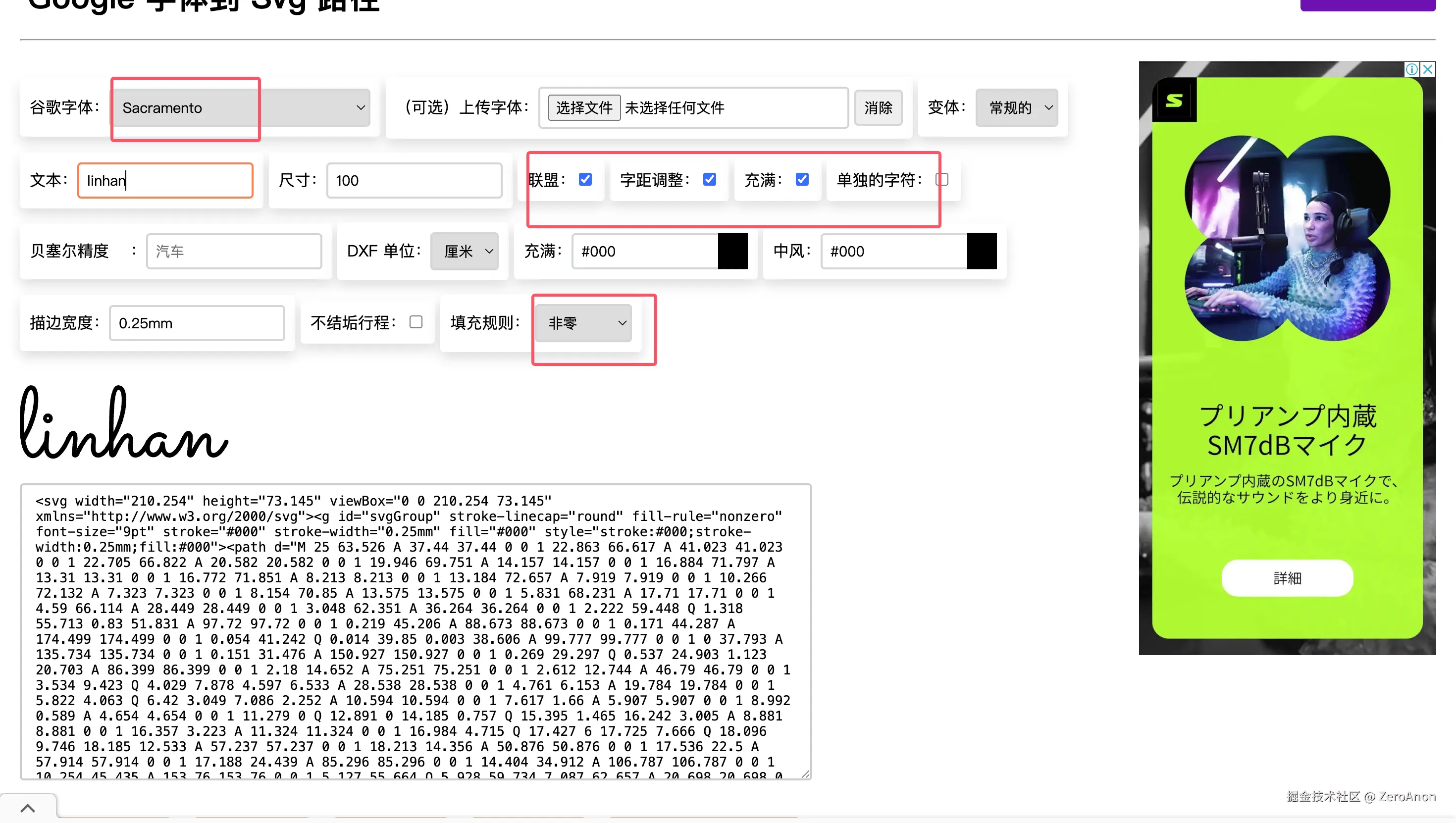Click the 詳細 details button in ad

point(1287,578)
